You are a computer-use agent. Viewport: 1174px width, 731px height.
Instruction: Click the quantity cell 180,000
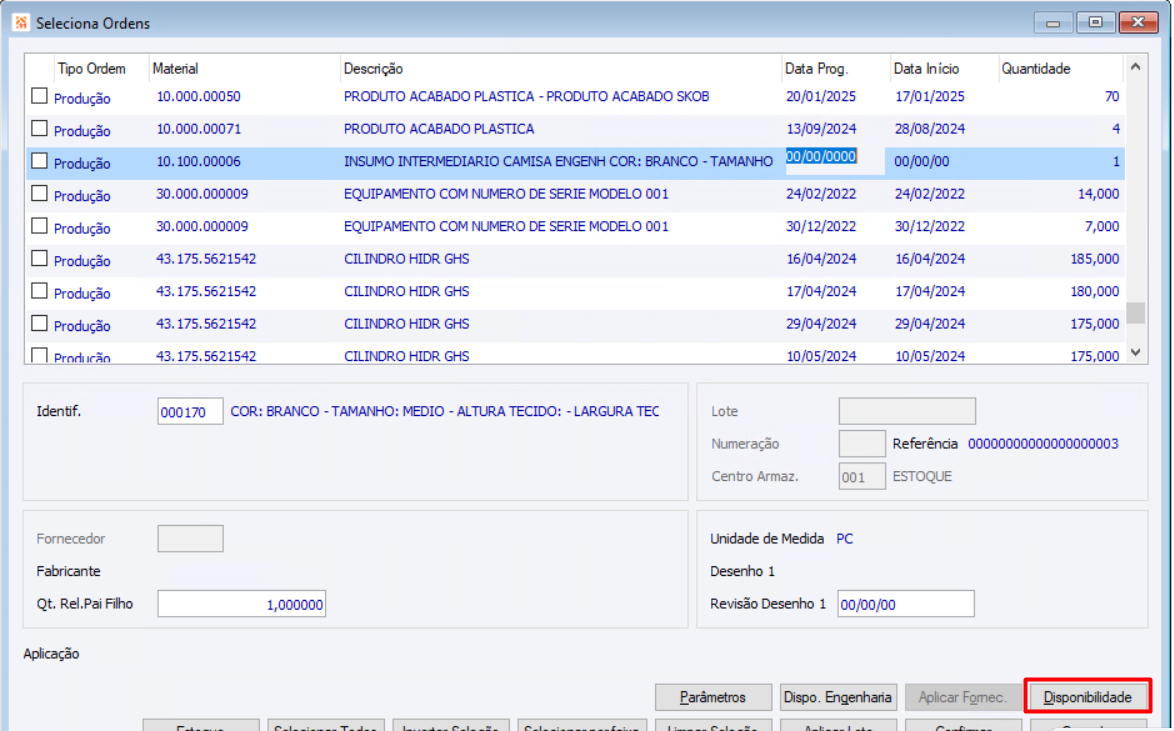1095,291
